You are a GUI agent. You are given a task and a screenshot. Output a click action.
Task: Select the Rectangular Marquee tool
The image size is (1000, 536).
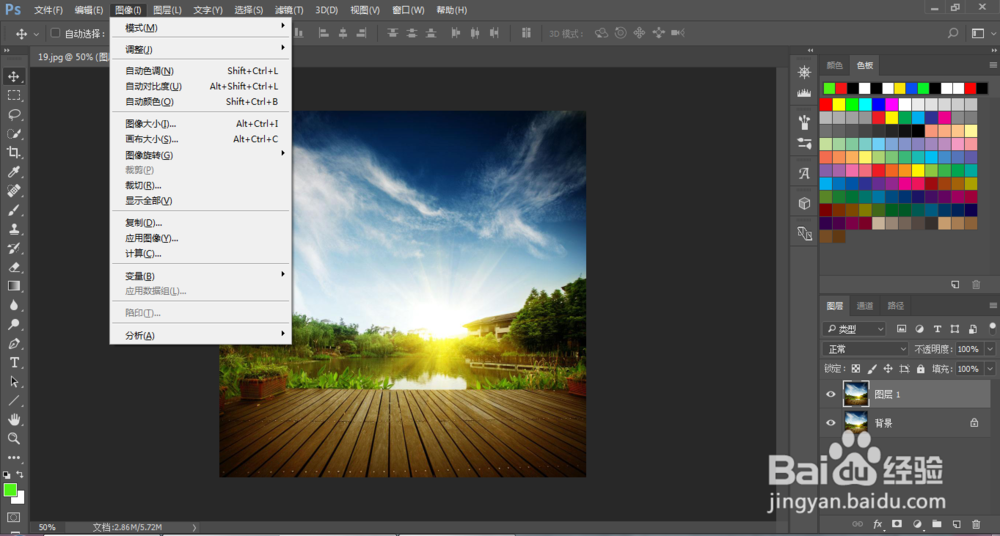pos(13,96)
